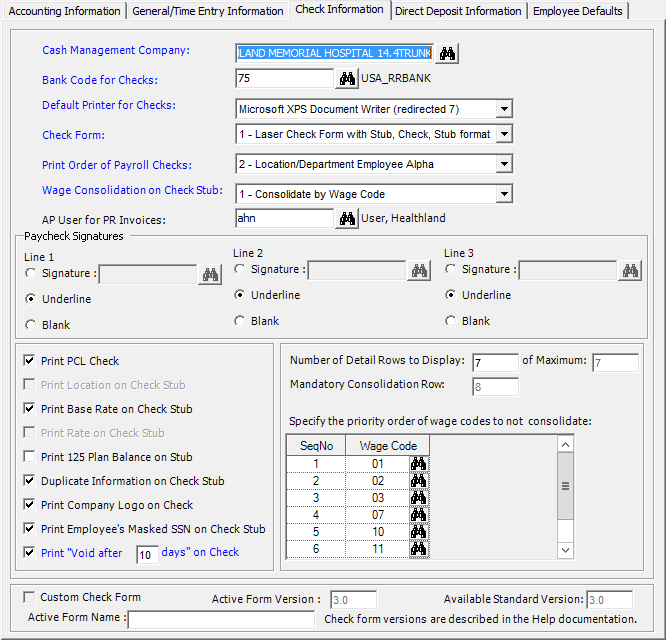Click the Cash Management Company field
The height and width of the screenshot is (640, 666).
335,54
